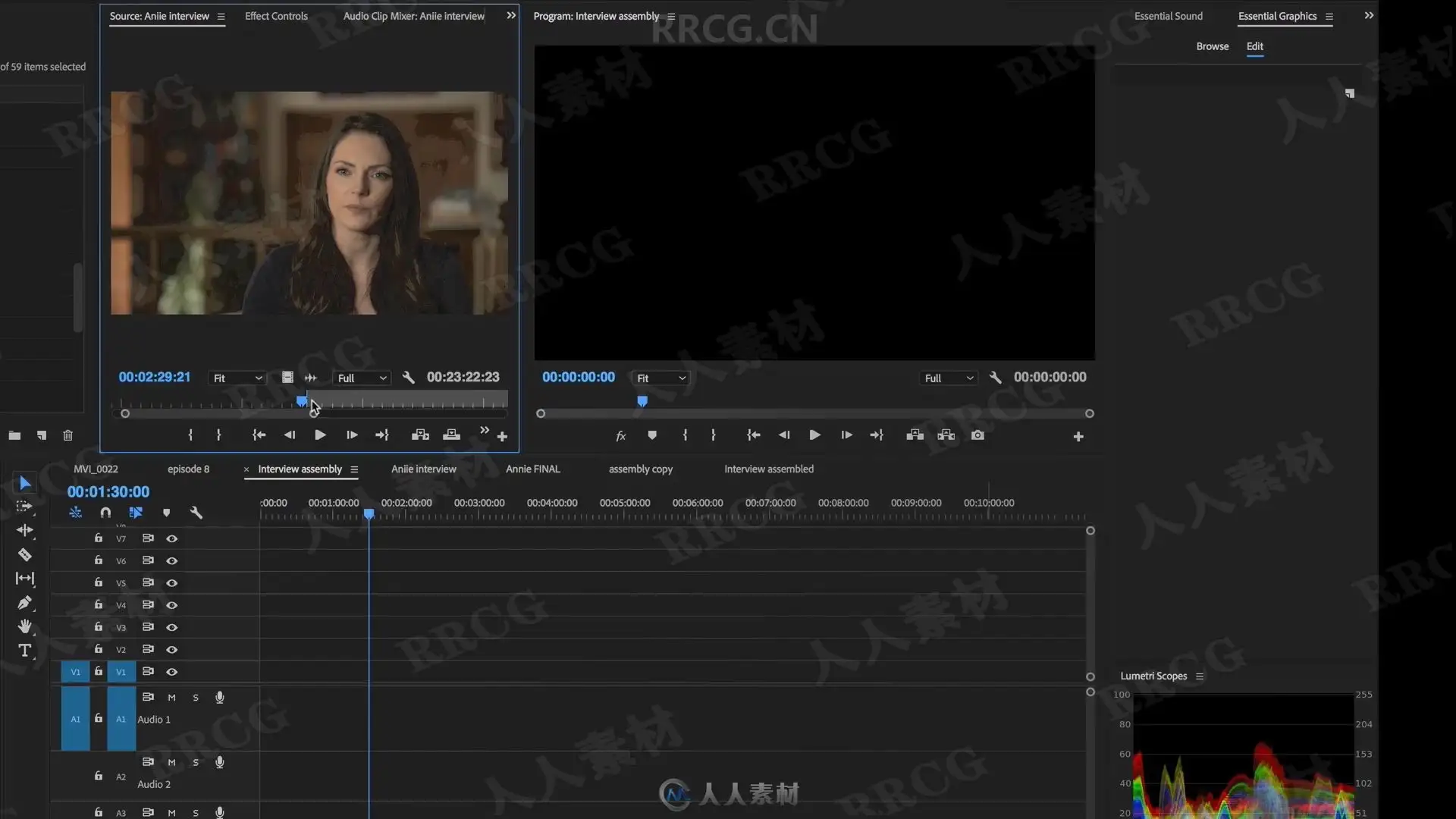The width and height of the screenshot is (1456, 819).
Task: Solo the Audio 2 track
Action: click(x=196, y=763)
